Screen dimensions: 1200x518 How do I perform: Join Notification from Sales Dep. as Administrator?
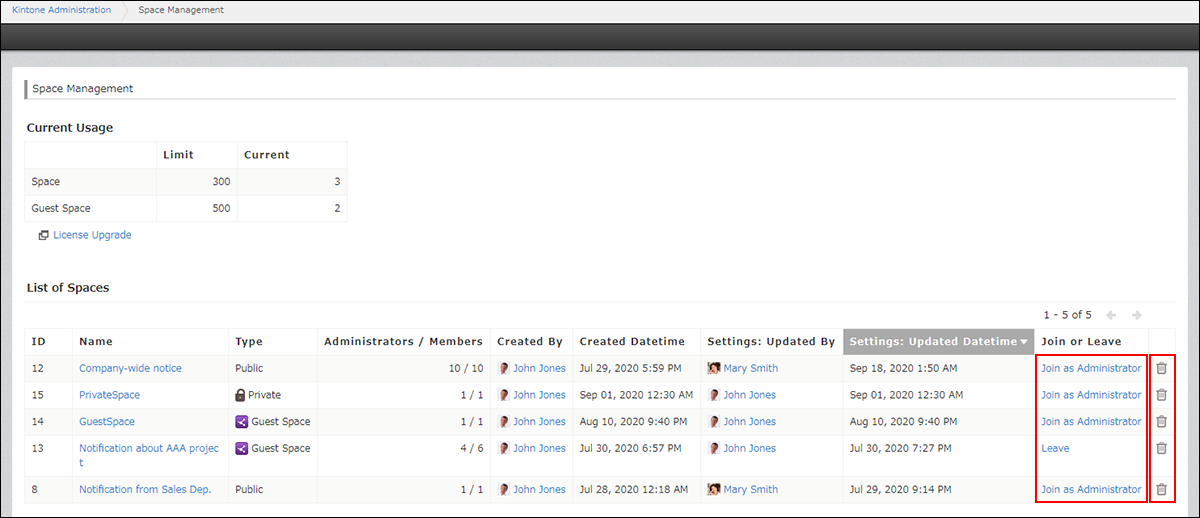(1090, 490)
